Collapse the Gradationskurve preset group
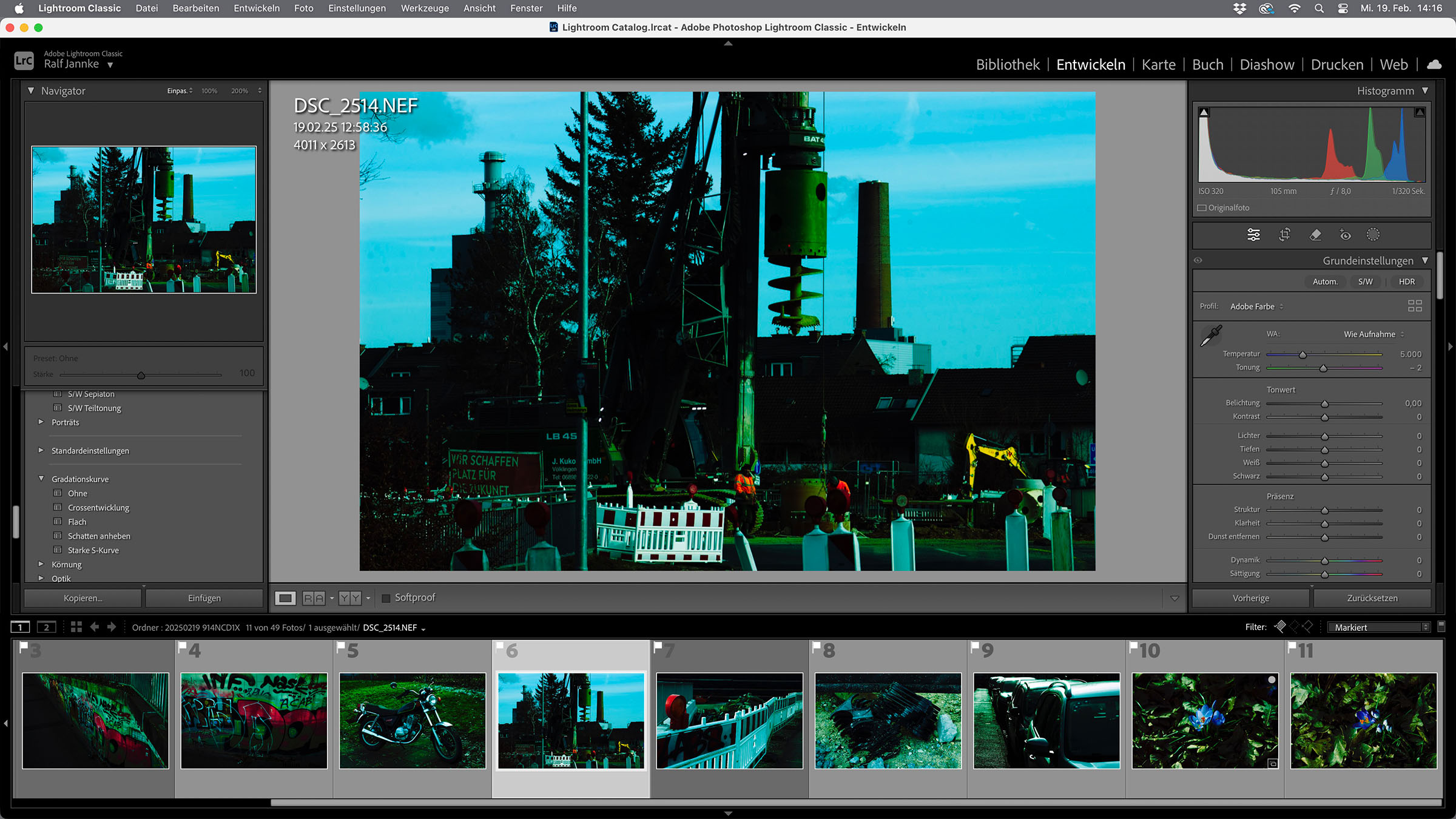The image size is (1456, 819). click(41, 479)
